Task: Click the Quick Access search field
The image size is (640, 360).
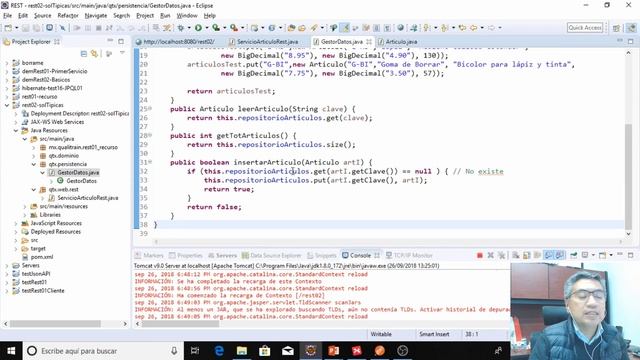Action: [585, 28]
